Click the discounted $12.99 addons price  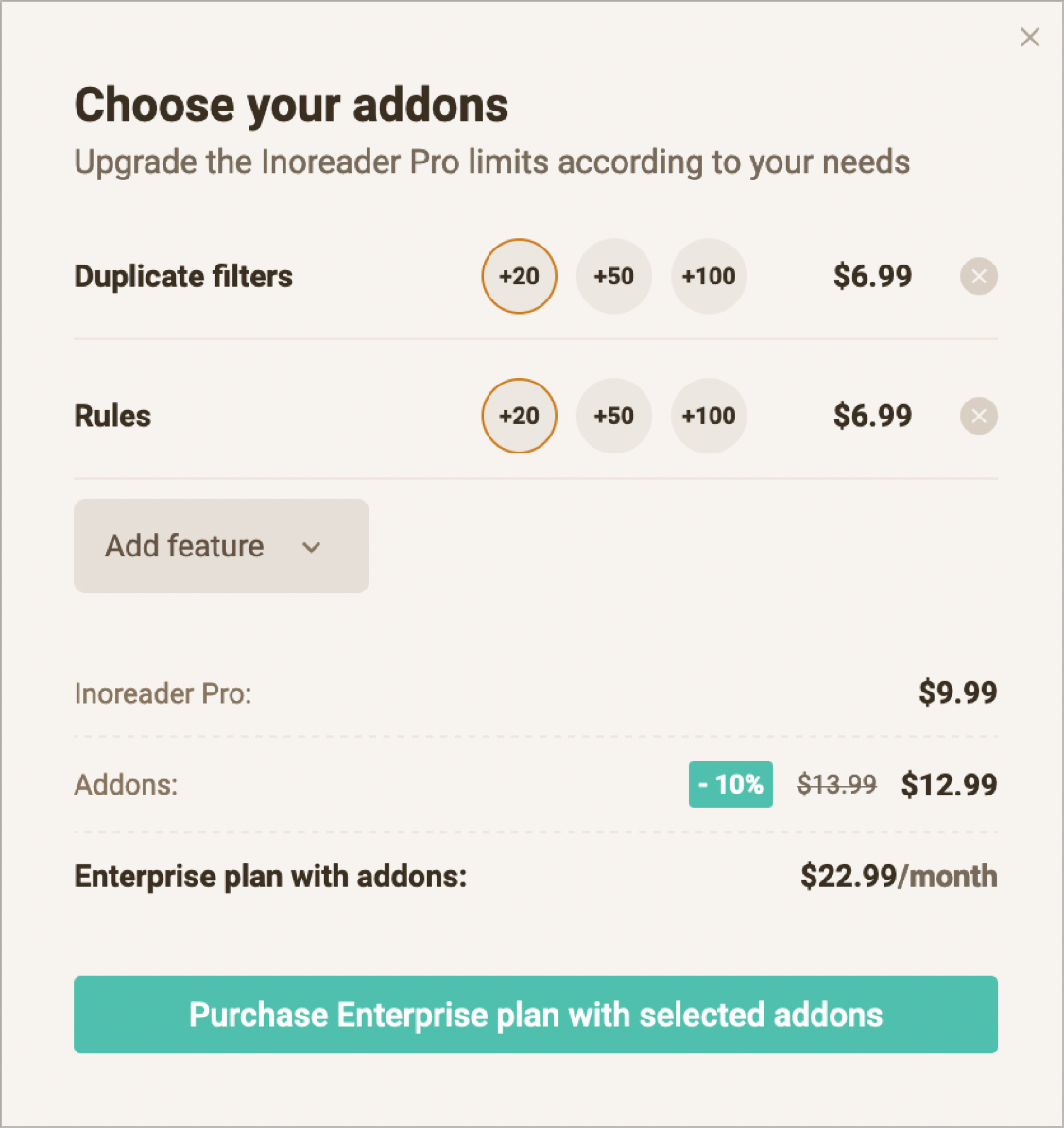click(x=949, y=784)
